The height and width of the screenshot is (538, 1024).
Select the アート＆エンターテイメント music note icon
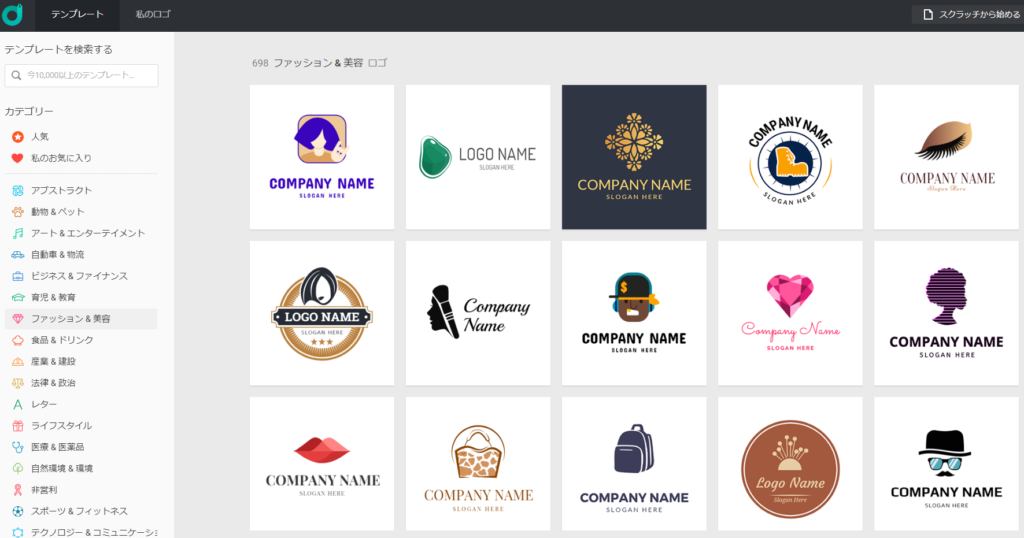pos(18,233)
